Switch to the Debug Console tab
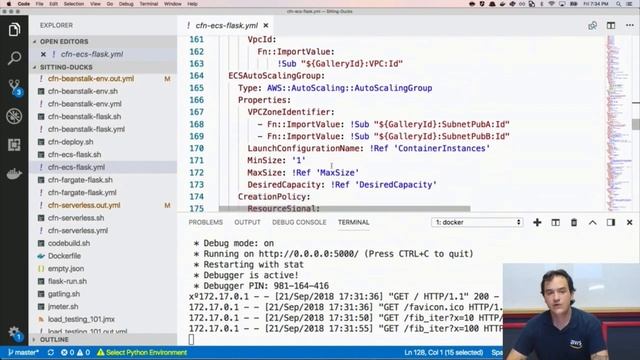Viewport: 640px width, 360px height. 299,222
